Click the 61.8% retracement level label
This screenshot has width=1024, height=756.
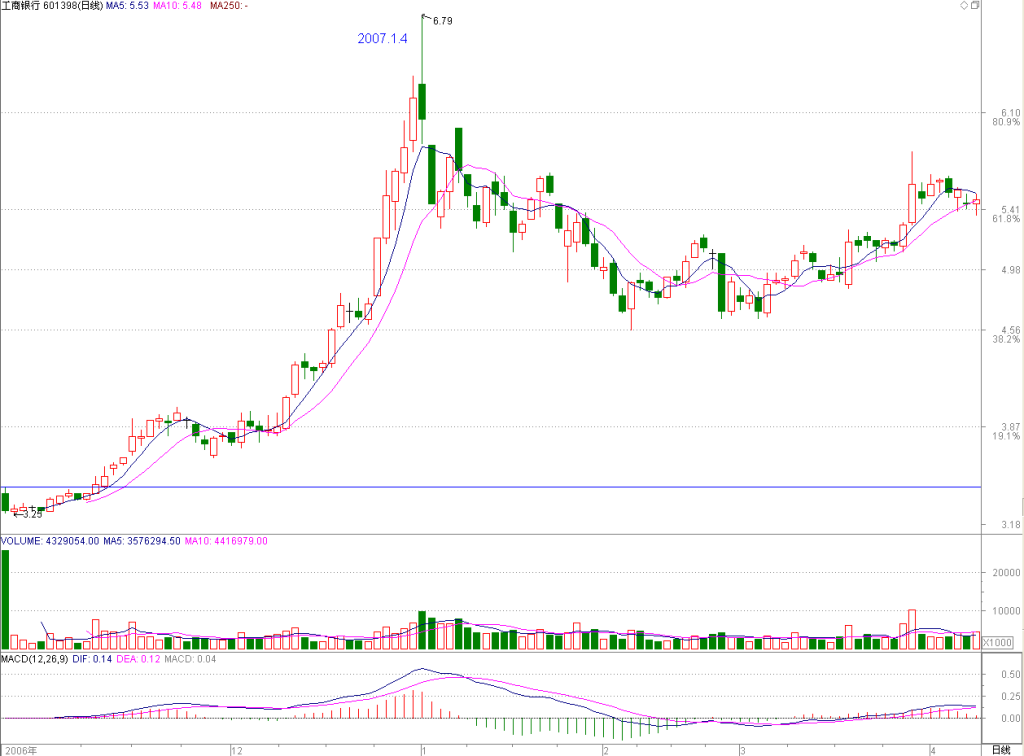[1006, 219]
